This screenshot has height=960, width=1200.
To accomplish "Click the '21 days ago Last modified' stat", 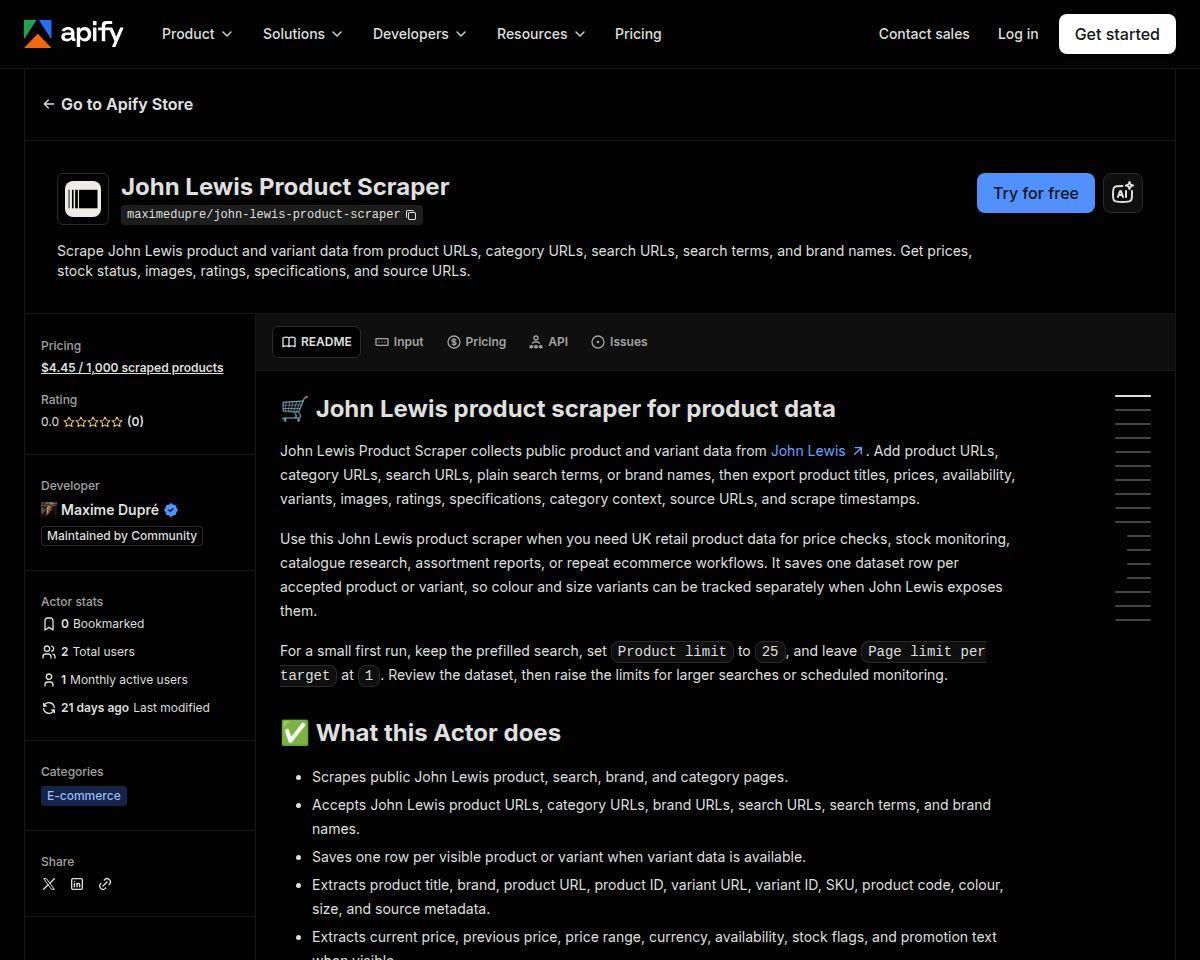I will [125, 708].
